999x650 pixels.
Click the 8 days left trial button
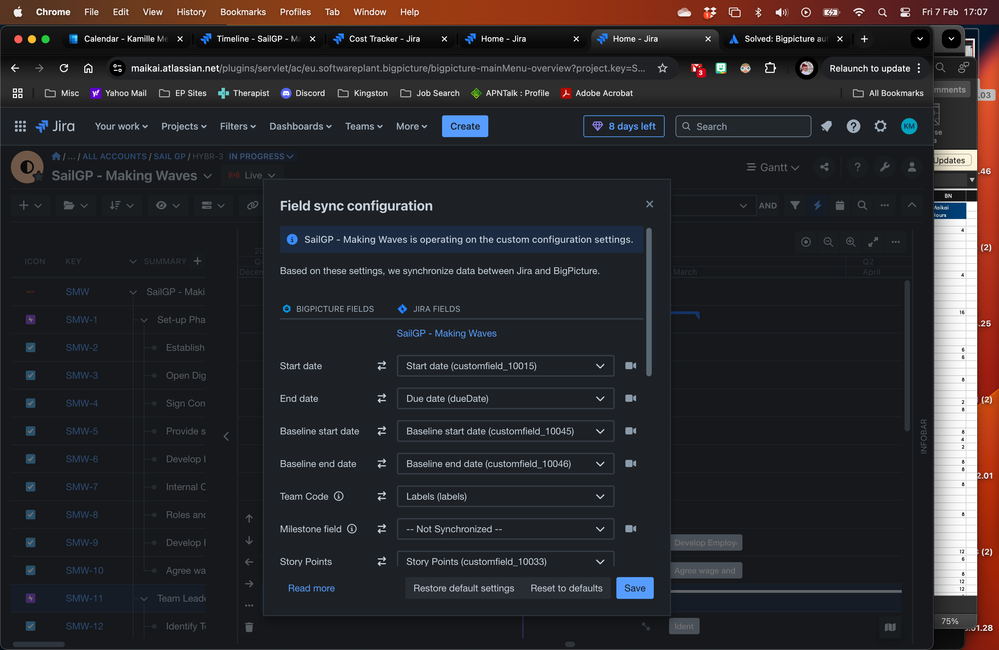(624, 126)
